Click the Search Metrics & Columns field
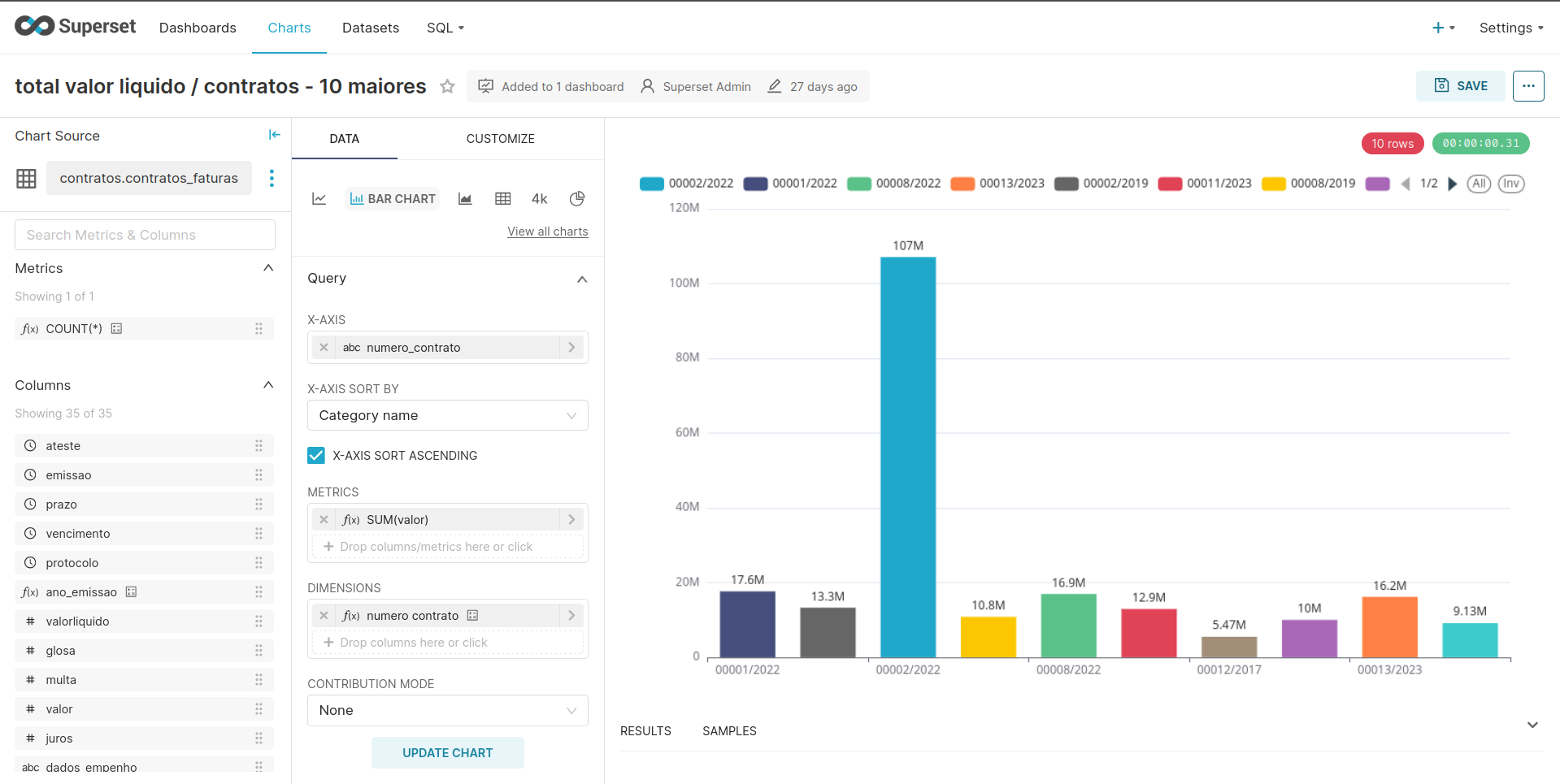 (x=145, y=235)
